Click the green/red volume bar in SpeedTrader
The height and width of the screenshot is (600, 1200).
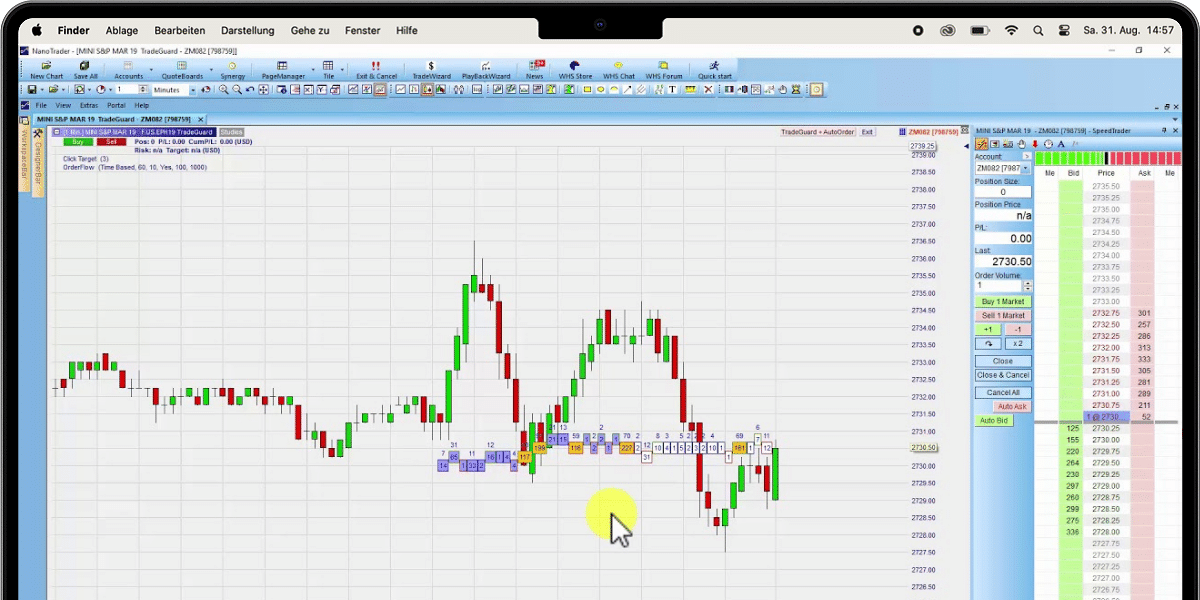pos(1107,158)
